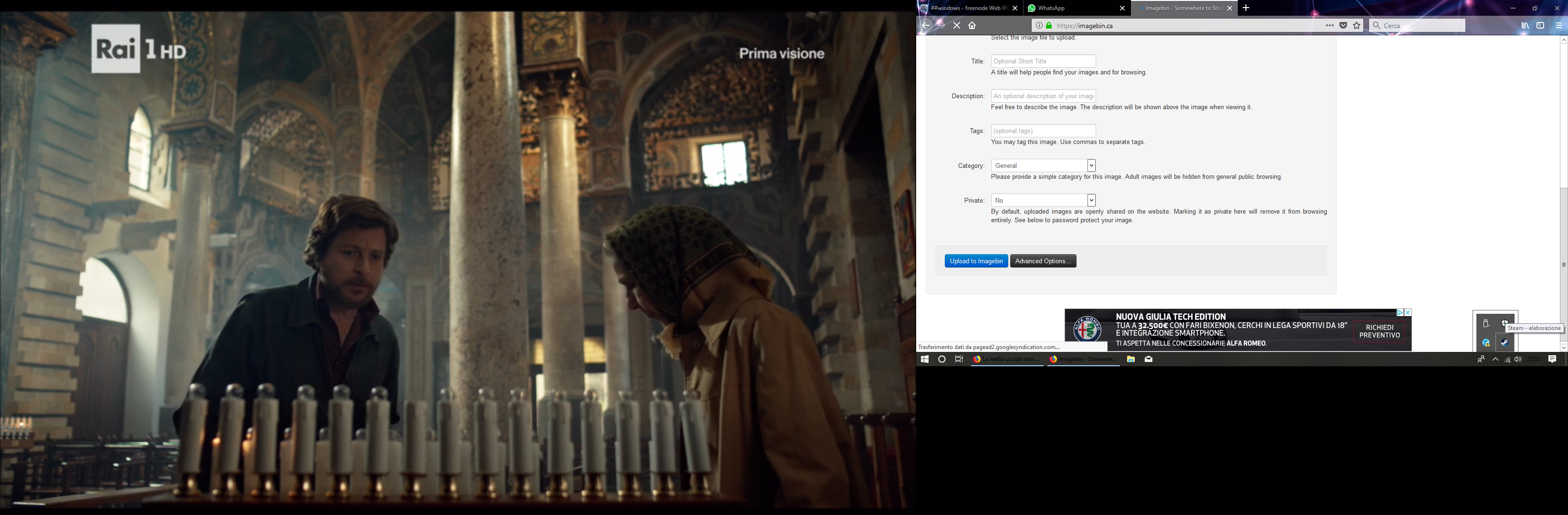The height and width of the screenshot is (515, 1568).
Task: Close the WhatsApp tab
Action: 1122,9
